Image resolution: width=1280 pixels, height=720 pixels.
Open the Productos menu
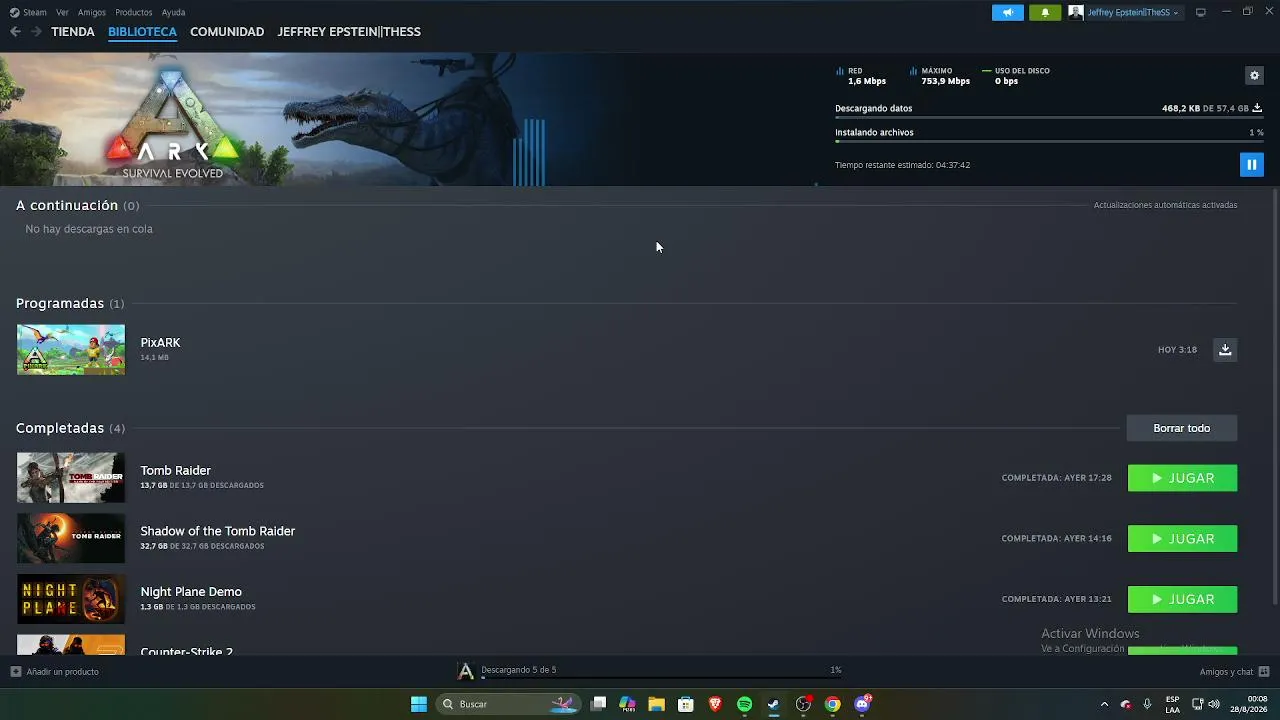(134, 12)
